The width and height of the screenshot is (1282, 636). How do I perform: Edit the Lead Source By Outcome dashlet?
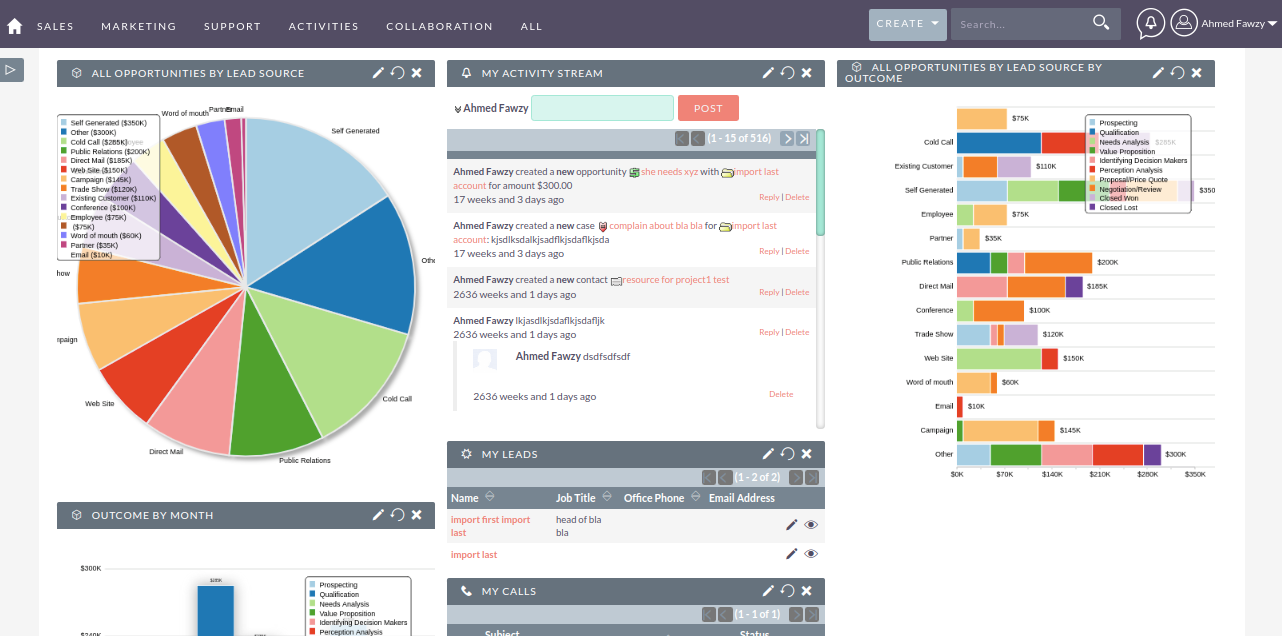point(1158,73)
